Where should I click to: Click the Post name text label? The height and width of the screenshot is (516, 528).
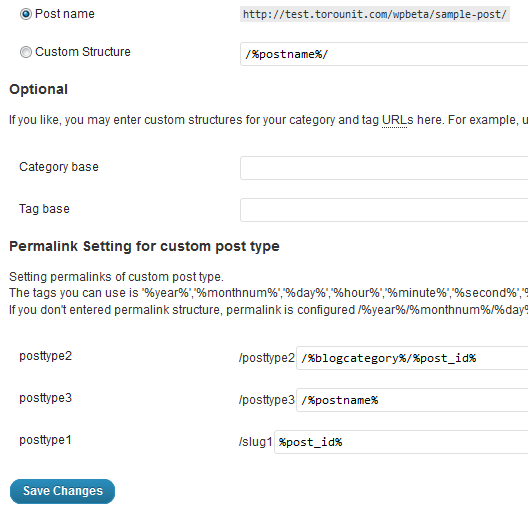[x=65, y=14]
